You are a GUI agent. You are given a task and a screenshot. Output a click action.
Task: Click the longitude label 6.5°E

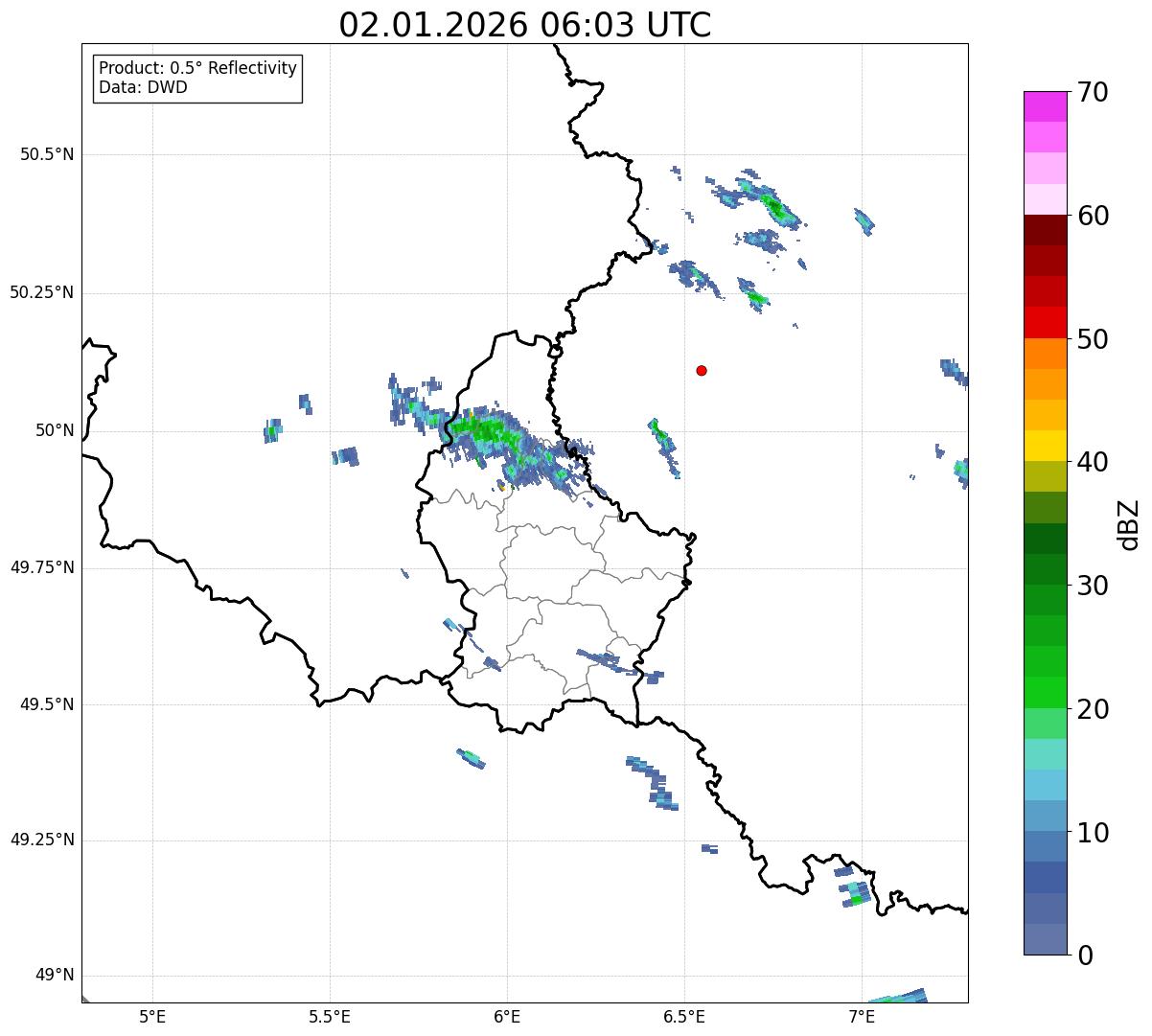[x=684, y=1017]
